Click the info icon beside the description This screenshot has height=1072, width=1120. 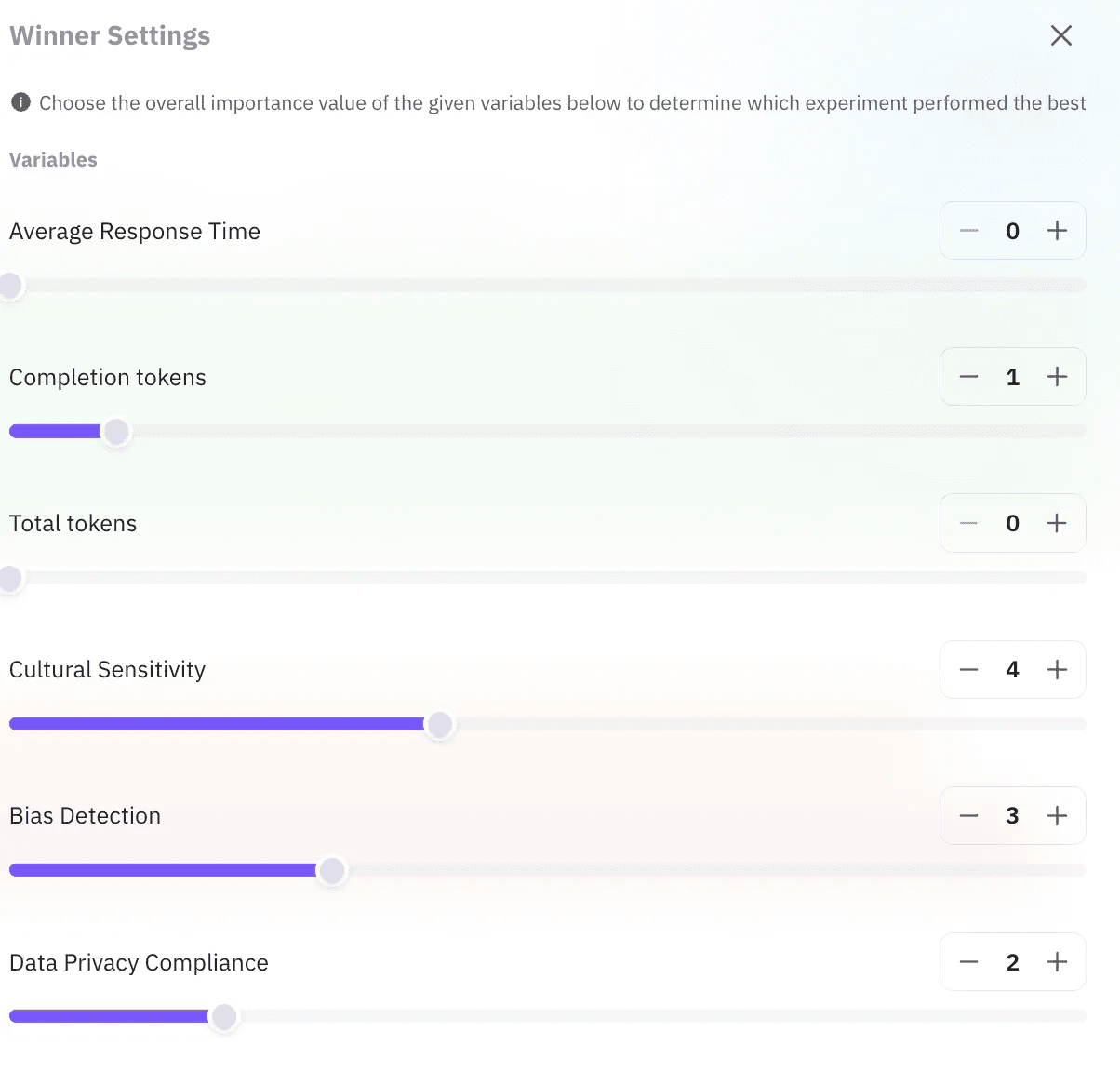[20, 102]
